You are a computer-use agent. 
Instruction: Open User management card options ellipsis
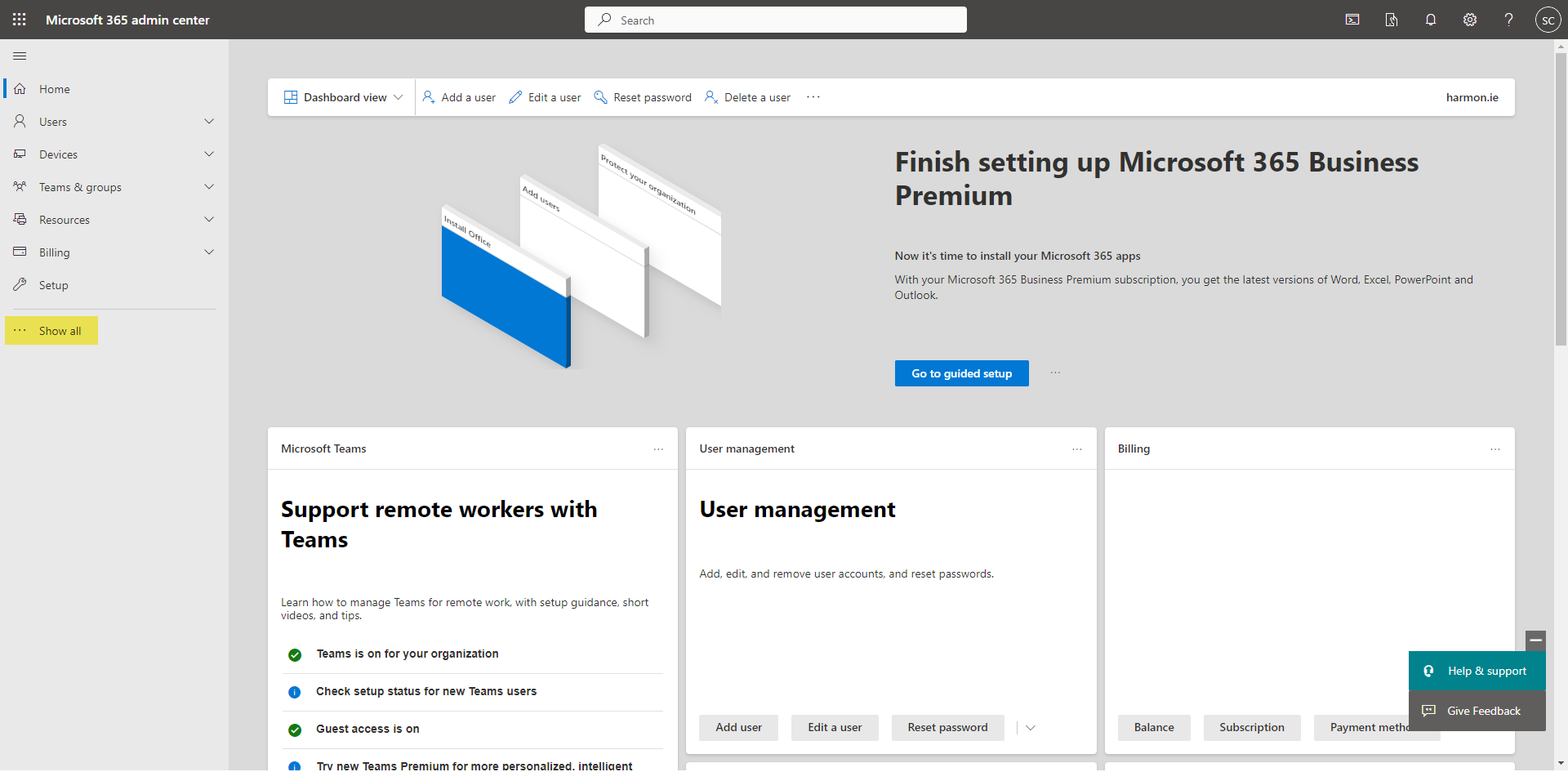[x=1077, y=449]
